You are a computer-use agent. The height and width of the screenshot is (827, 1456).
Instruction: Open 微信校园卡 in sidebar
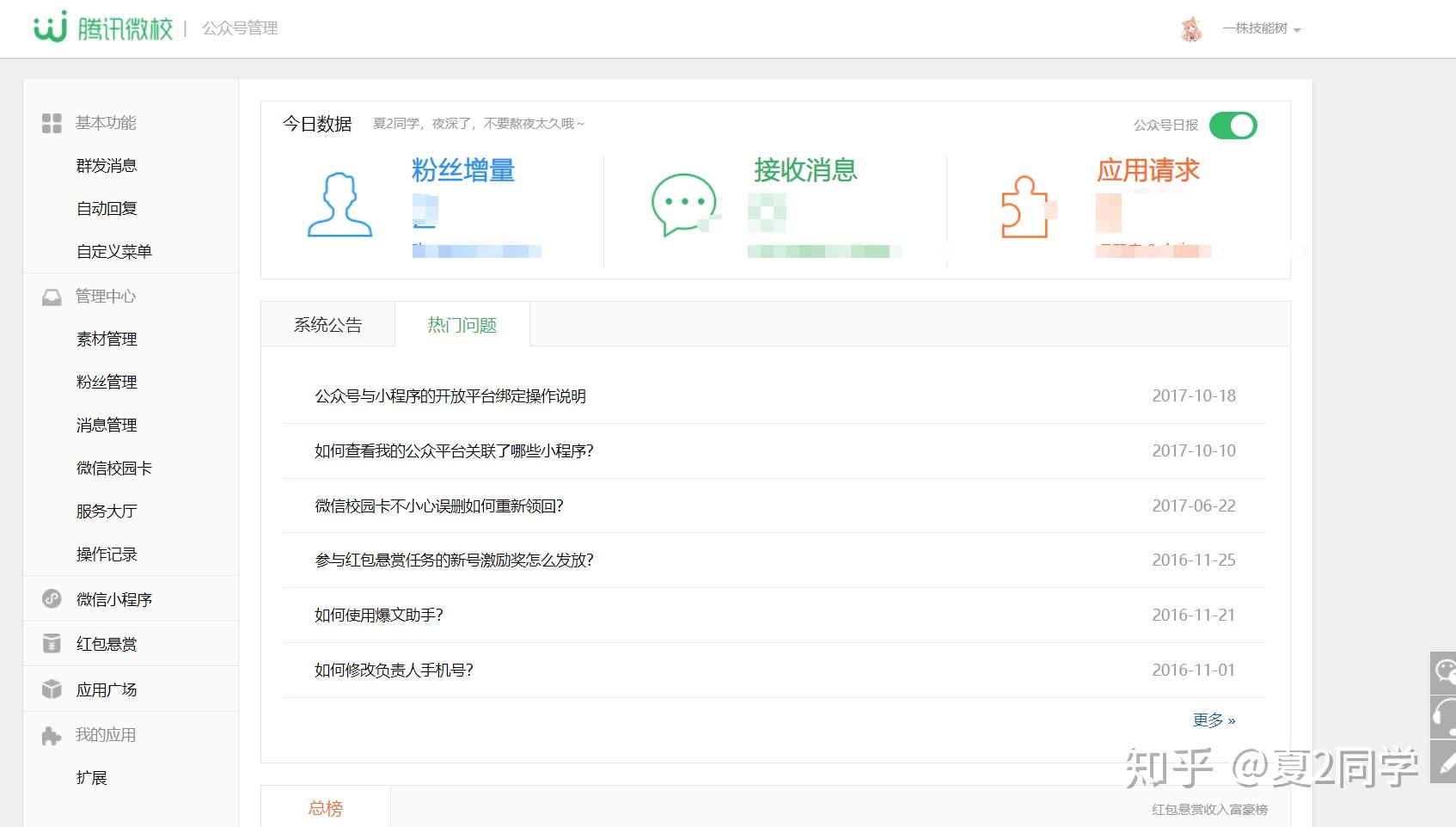click(113, 468)
